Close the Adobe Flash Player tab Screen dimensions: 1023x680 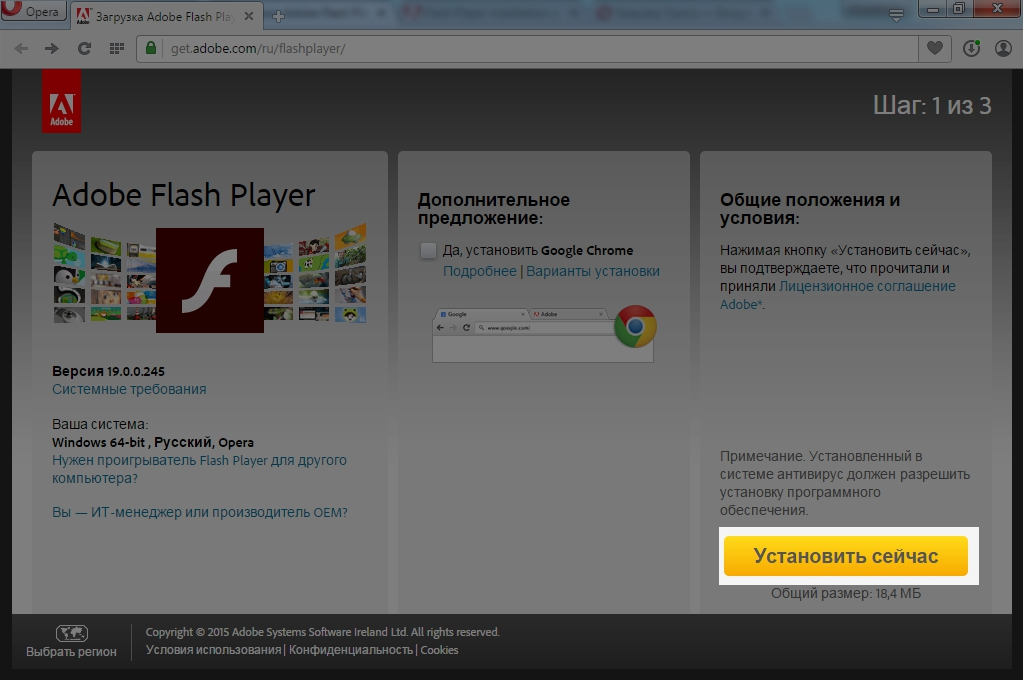point(249,16)
